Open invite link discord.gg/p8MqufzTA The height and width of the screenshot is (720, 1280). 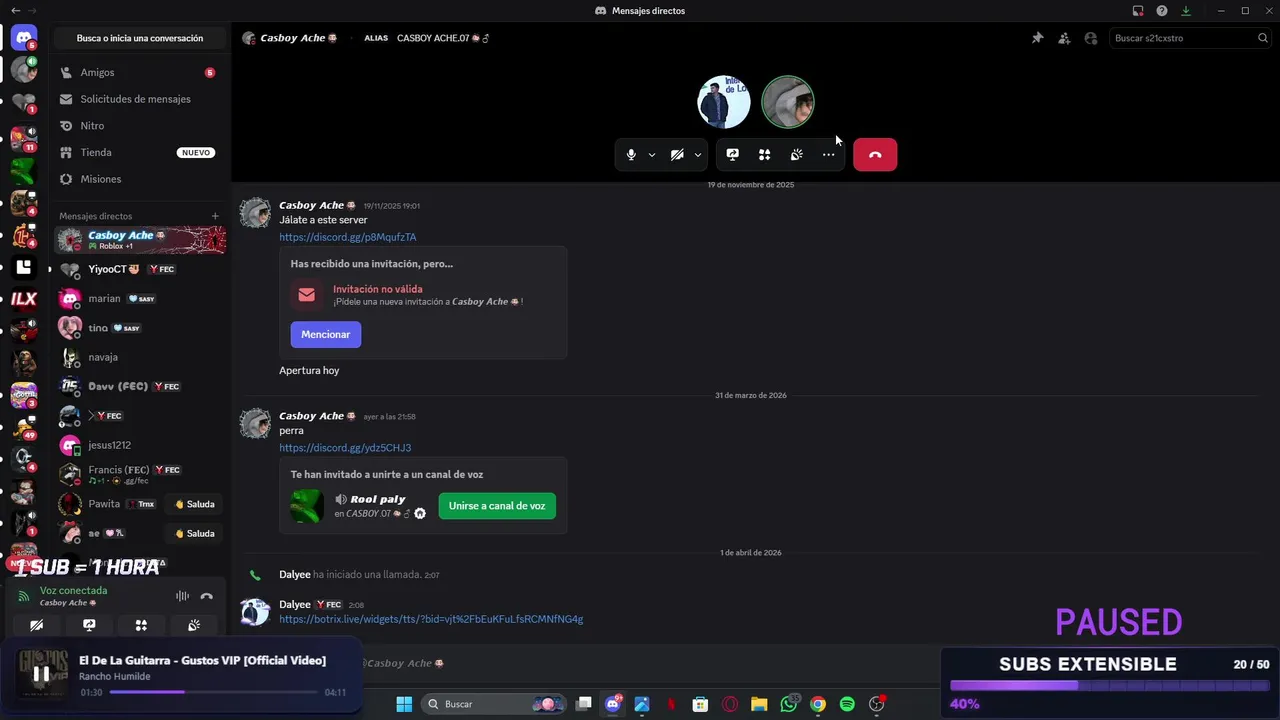point(347,237)
